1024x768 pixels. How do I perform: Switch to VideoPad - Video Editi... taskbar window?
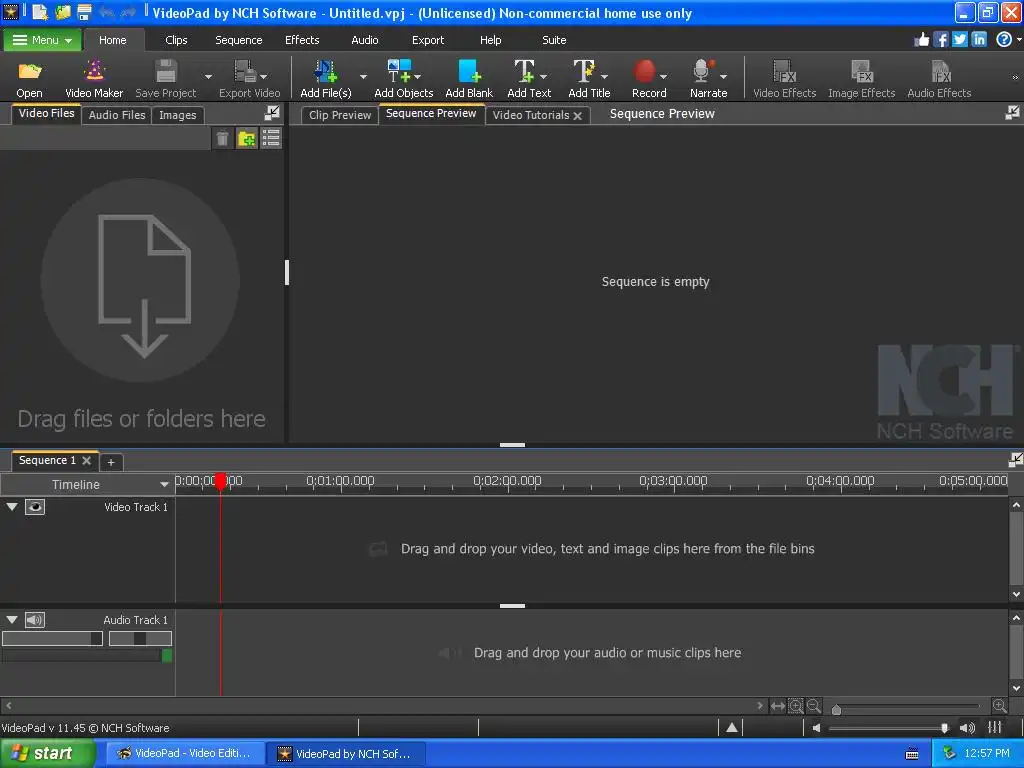[x=185, y=754]
